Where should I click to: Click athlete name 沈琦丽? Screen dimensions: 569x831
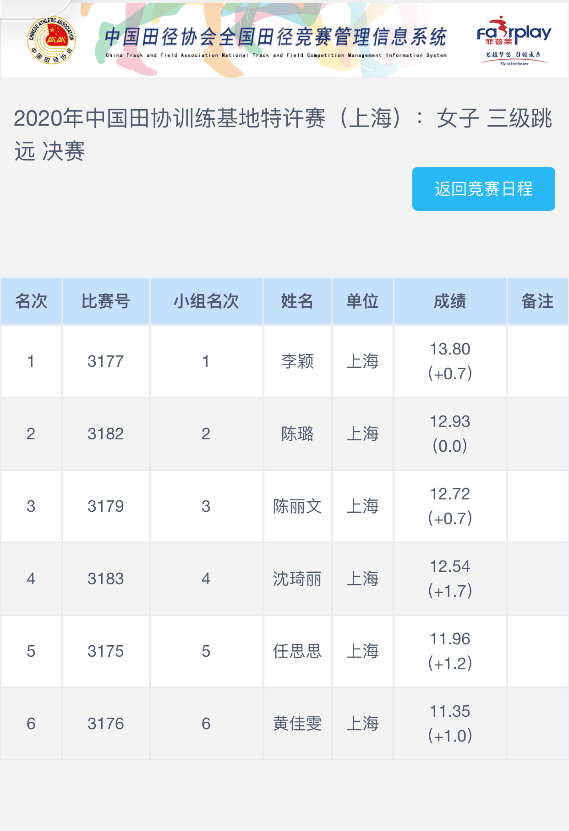(297, 579)
